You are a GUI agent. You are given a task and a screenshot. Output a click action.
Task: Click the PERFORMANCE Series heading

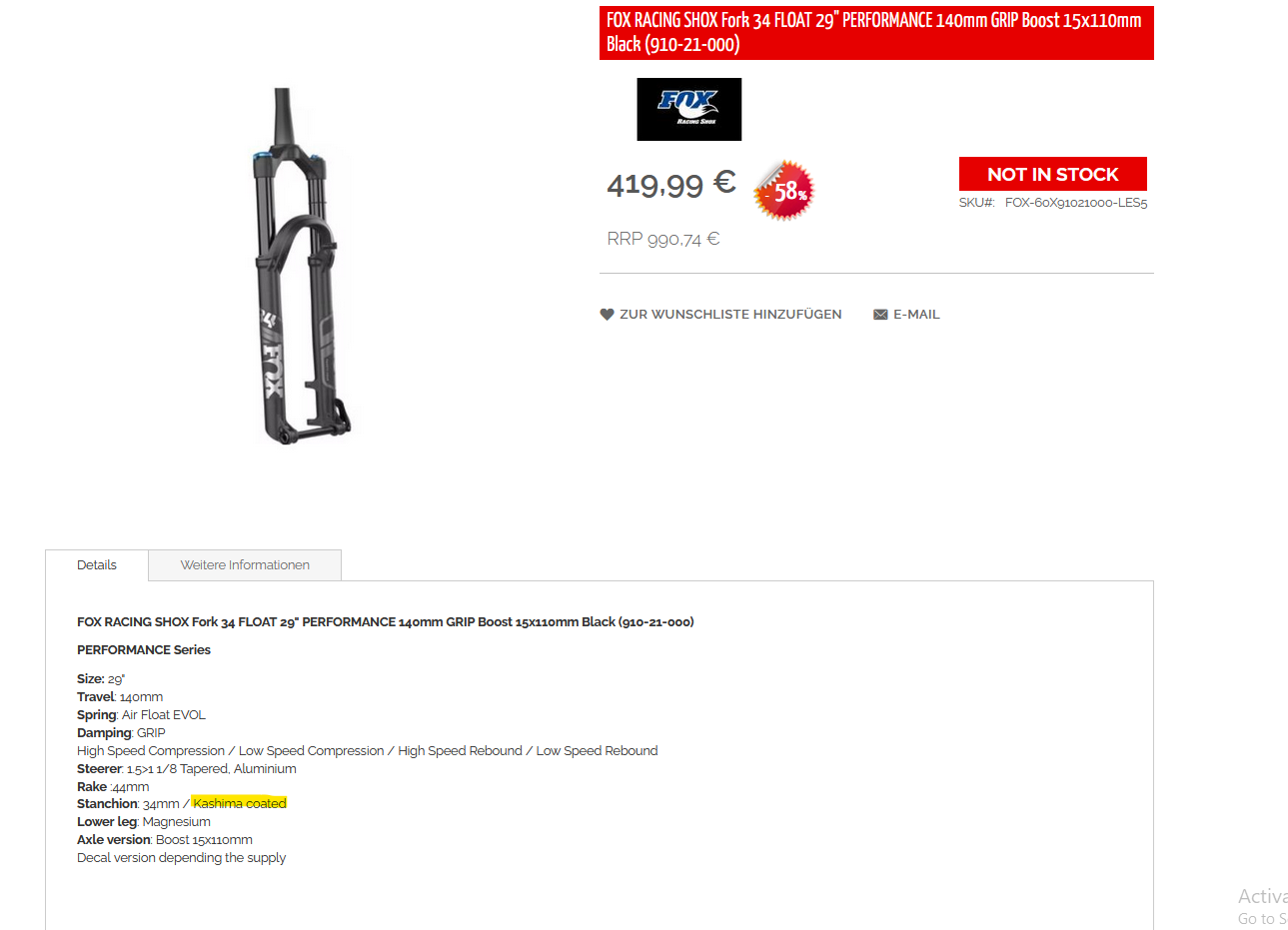(x=144, y=650)
